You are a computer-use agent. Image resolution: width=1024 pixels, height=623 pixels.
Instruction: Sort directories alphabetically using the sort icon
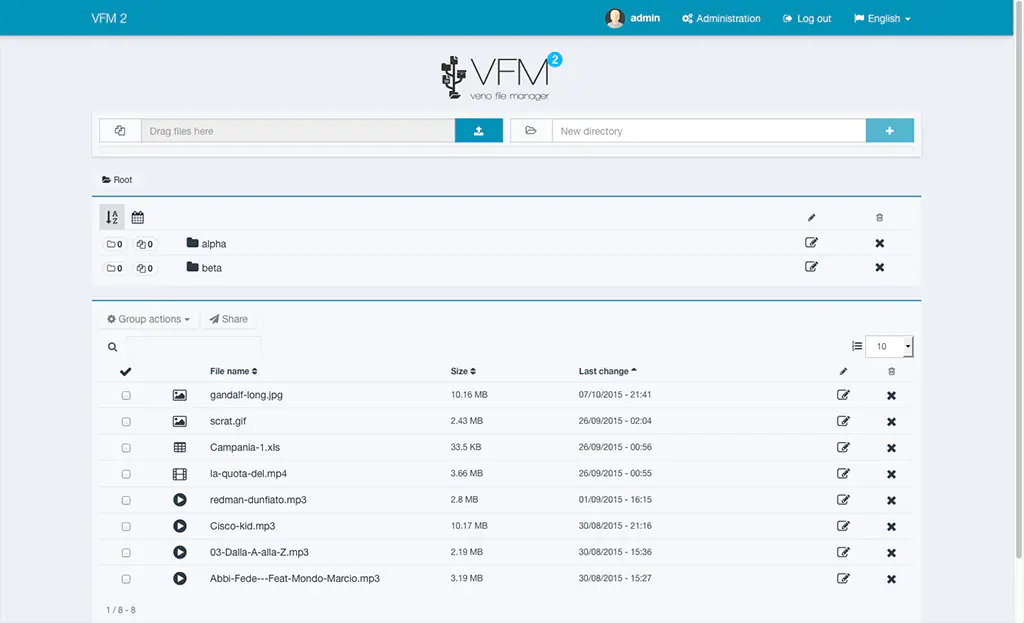113,216
